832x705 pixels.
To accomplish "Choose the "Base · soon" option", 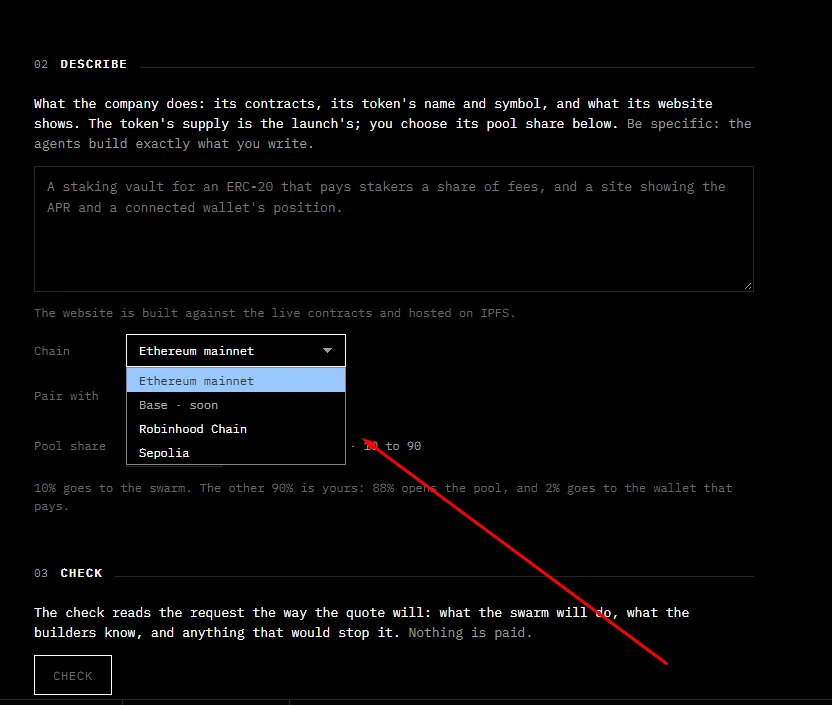I will (x=236, y=405).
